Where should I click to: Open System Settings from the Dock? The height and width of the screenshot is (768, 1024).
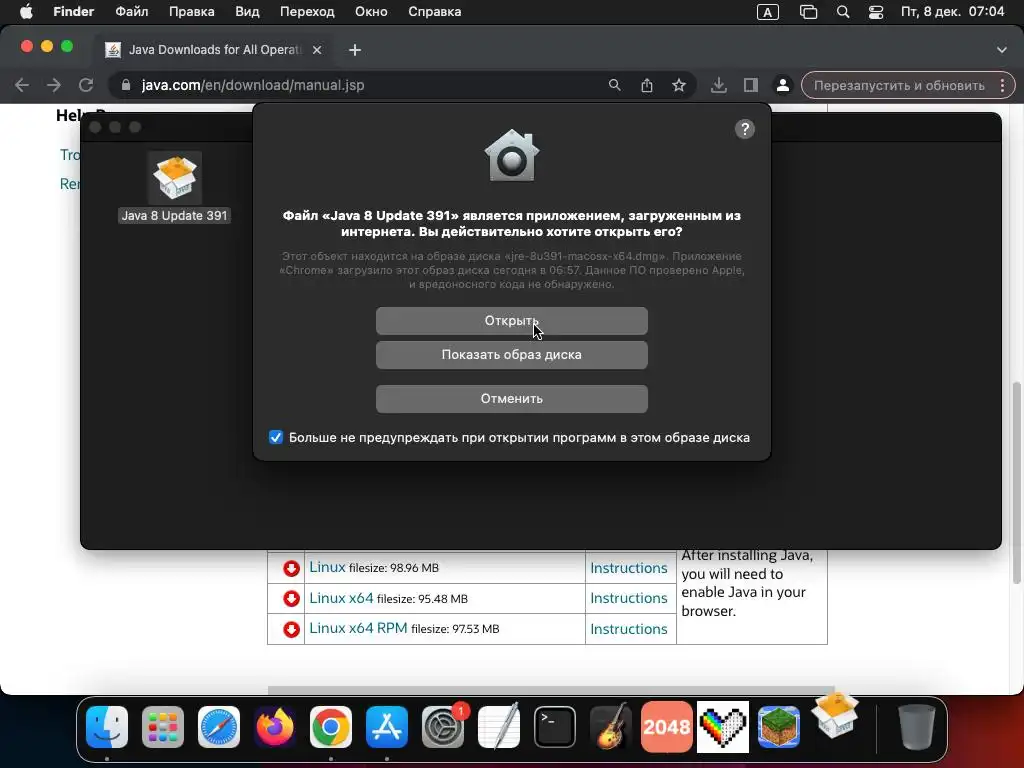[x=443, y=726]
